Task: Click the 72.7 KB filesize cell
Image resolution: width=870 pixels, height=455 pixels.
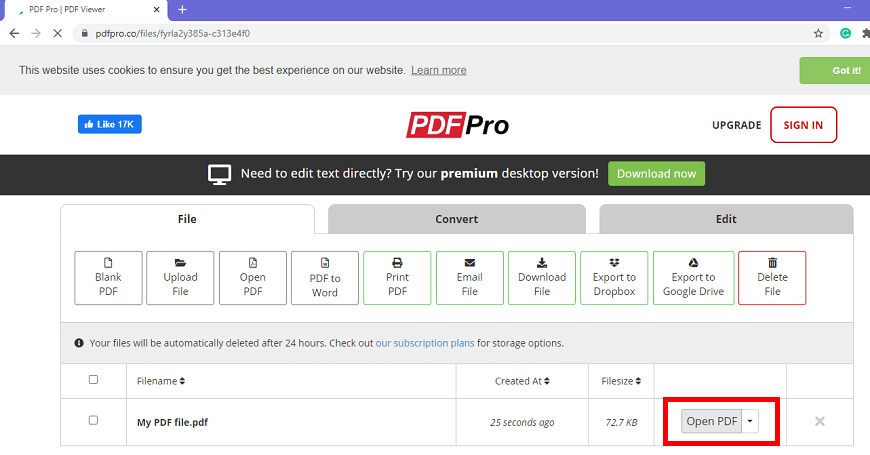Action: (x=621, y=422)
